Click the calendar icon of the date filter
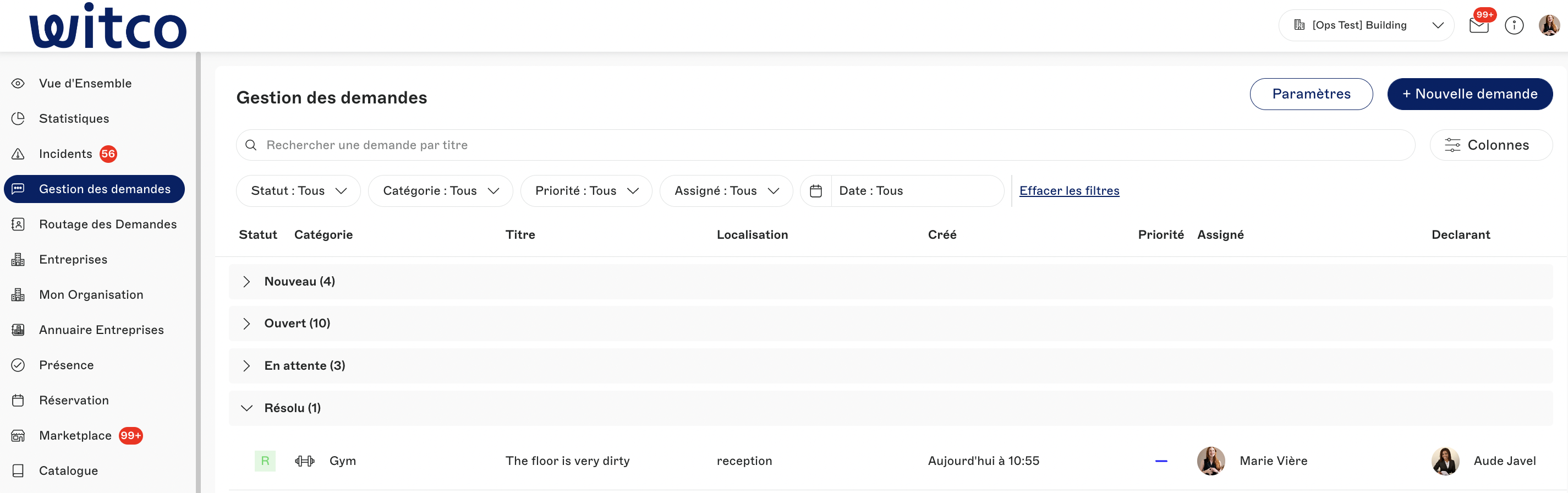 (x=816, y=191)
